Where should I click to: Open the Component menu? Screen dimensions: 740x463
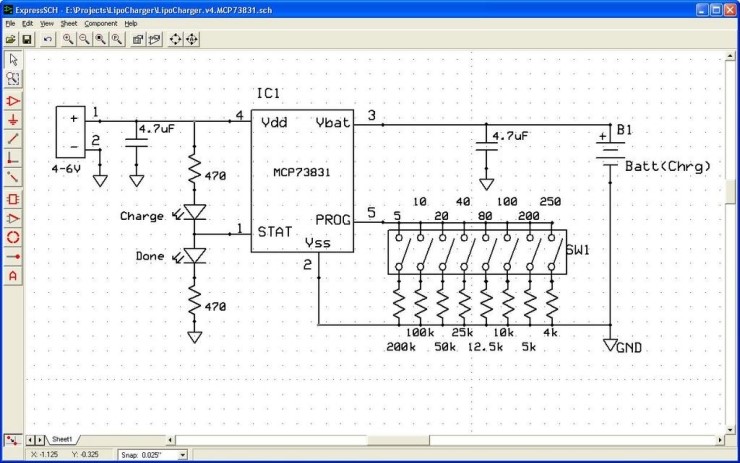point(100,23)
